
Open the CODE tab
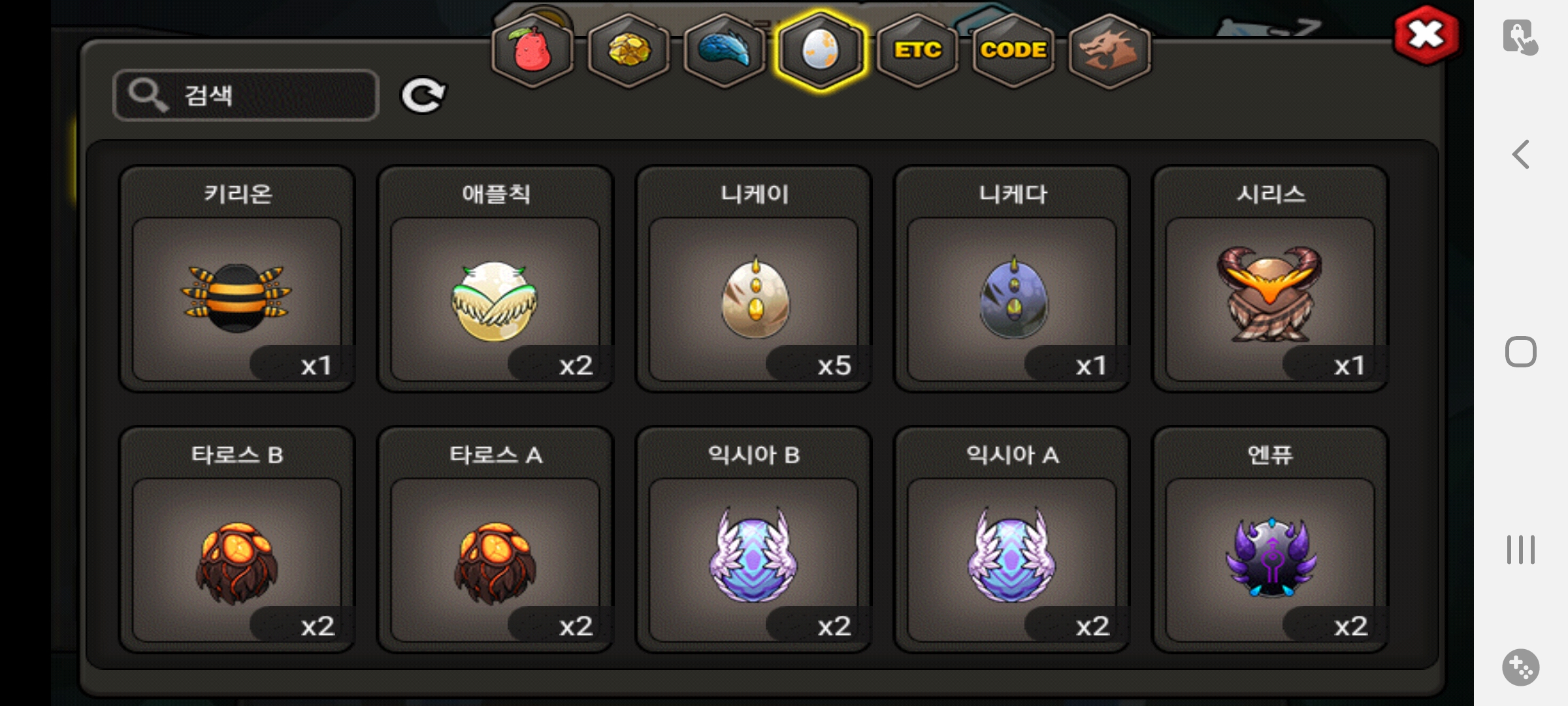[1013, 50]
